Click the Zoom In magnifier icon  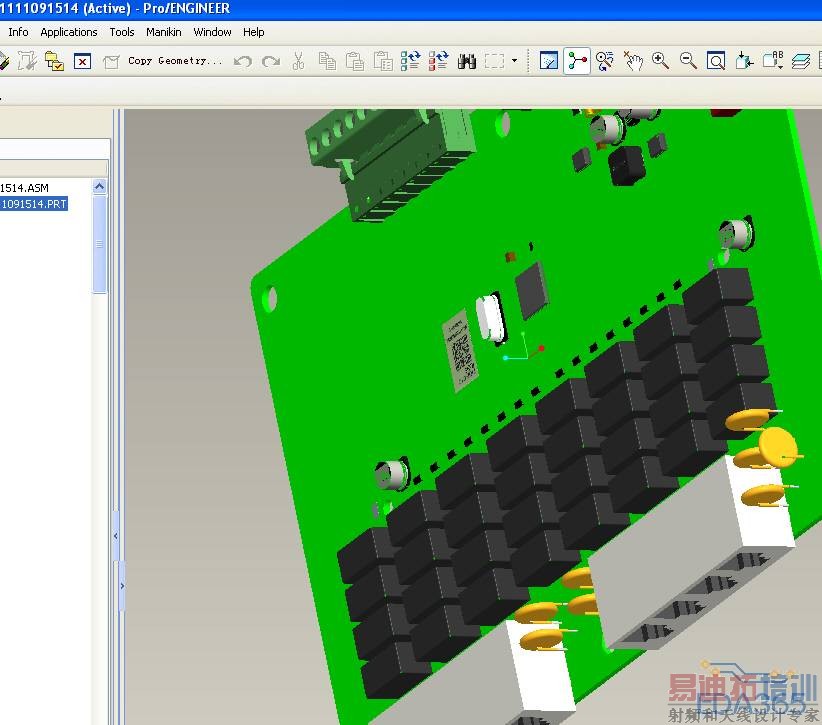point(661,61)
